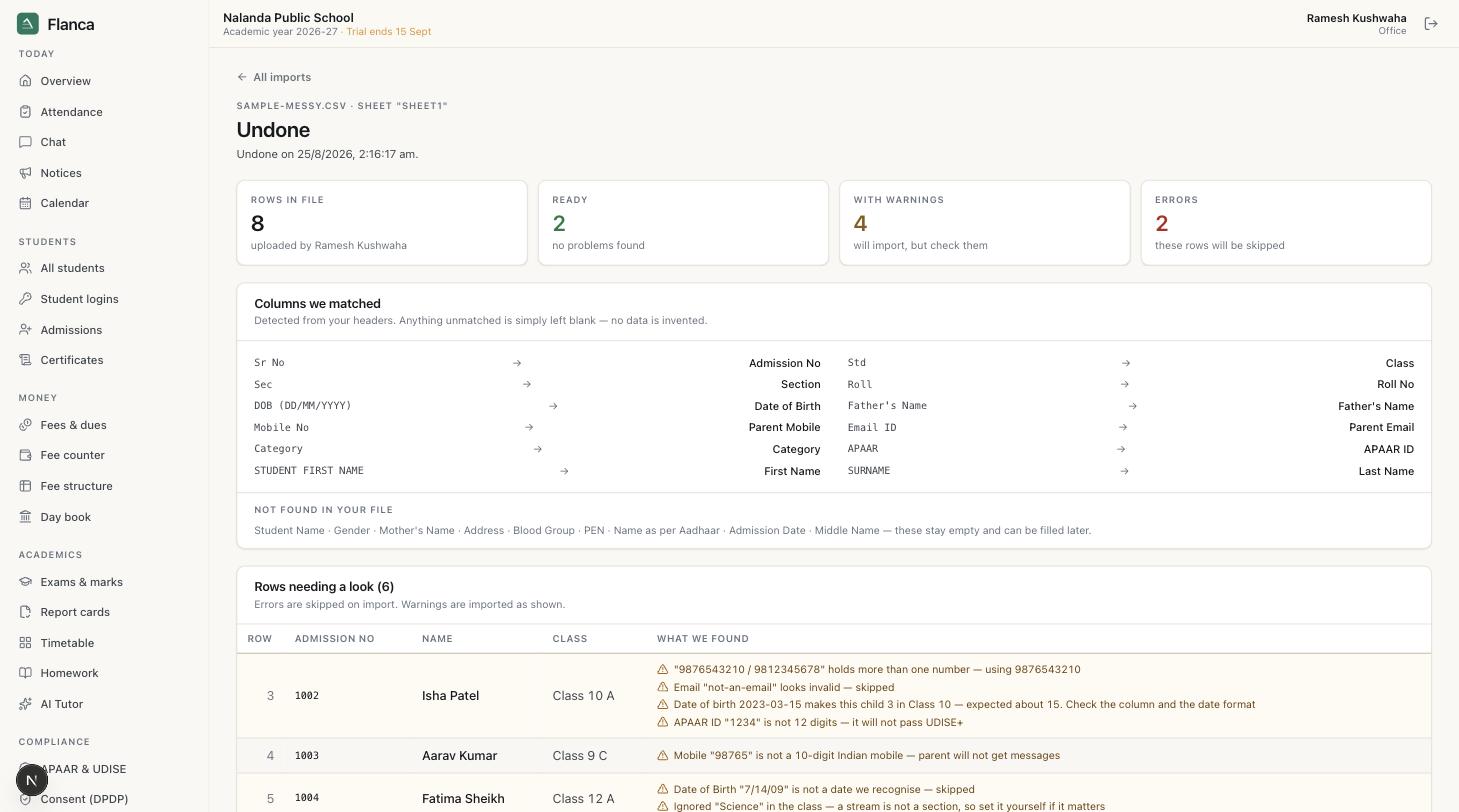The height and width of the screenshot is (812, 1459).
Task: Click the Isha Patel name cell
Action: (450, 696)
